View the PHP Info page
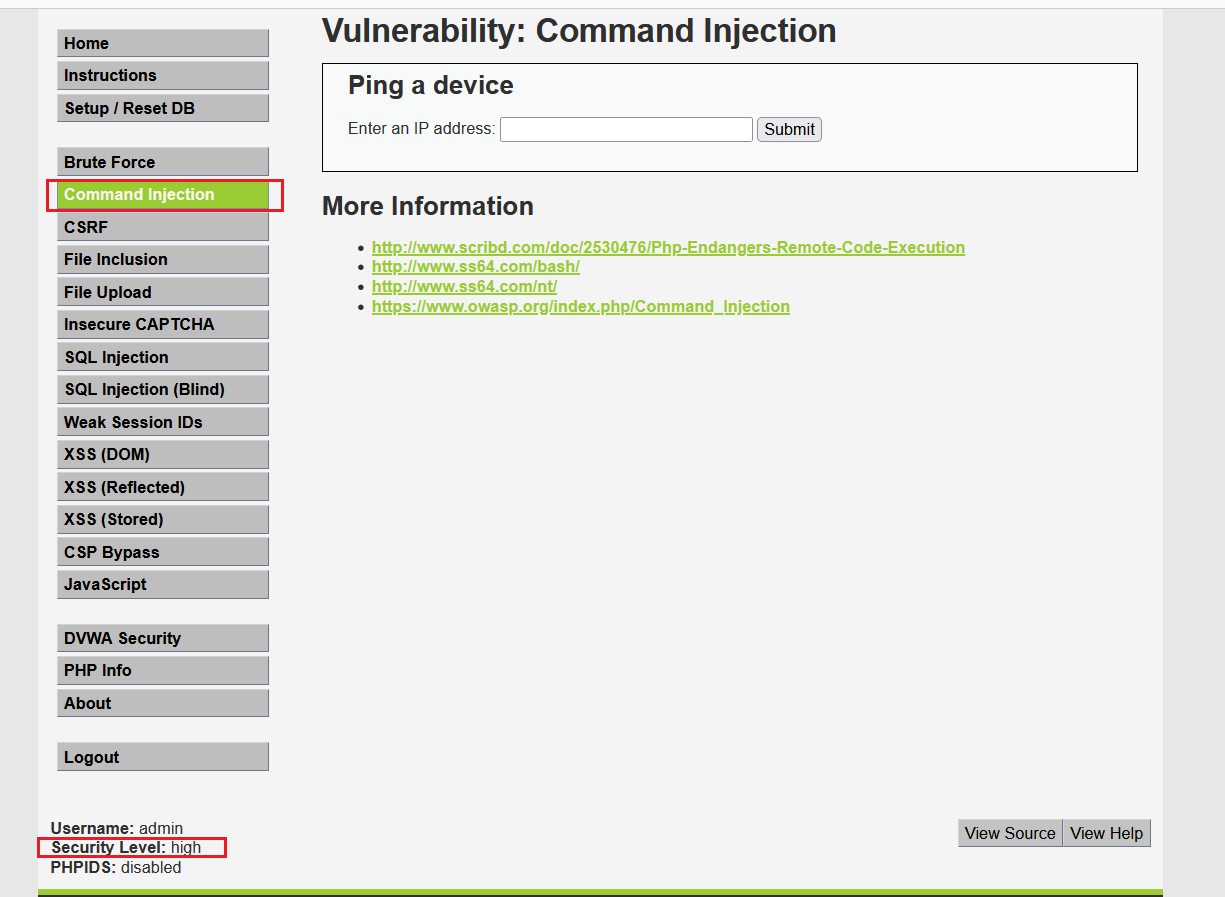Image resolution: width=1225 pixels, height=897 pixels. click(162, 670)
